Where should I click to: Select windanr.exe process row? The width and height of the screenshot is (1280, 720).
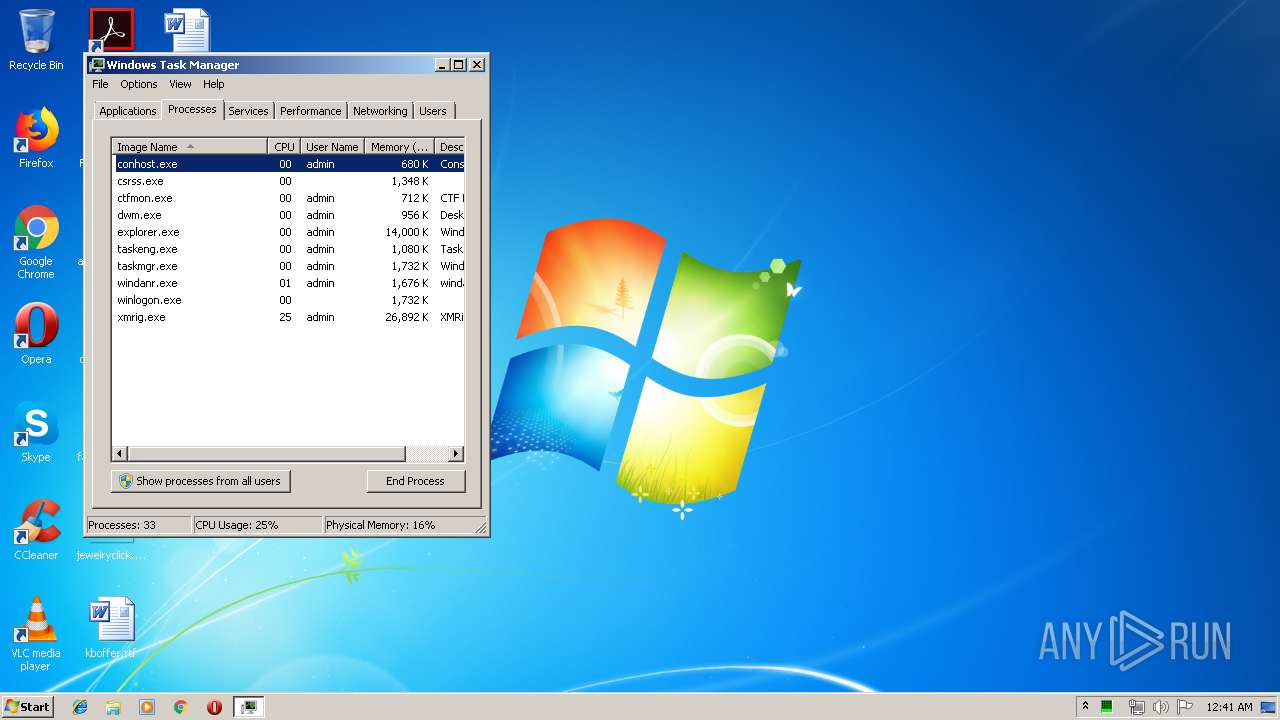288,283
